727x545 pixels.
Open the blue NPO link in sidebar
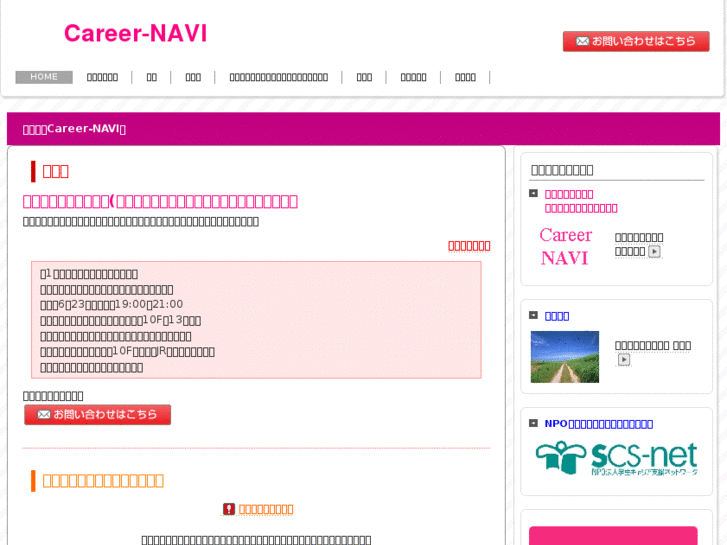599,424
